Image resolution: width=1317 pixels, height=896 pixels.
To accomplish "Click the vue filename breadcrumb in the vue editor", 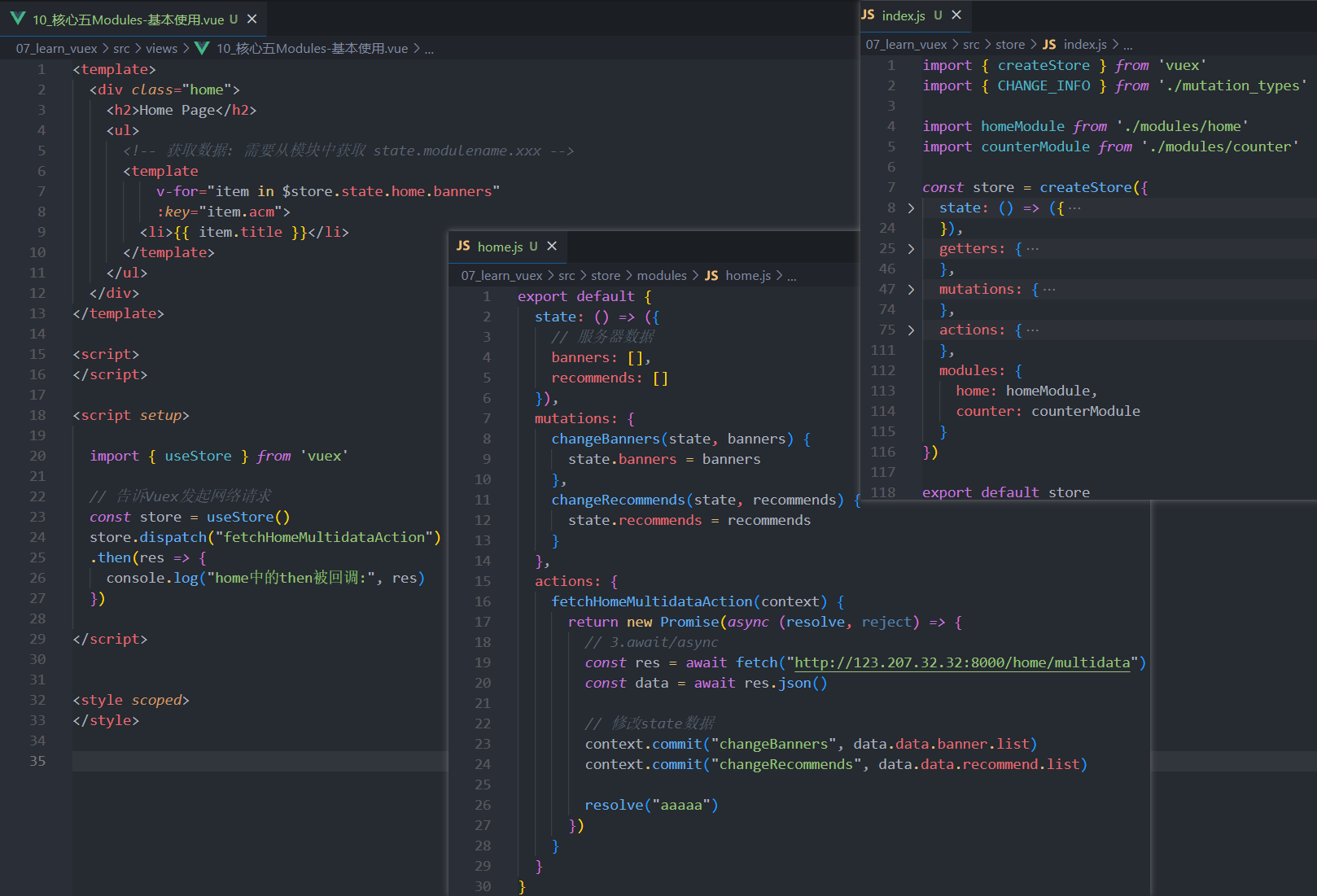I will (312, 49).
